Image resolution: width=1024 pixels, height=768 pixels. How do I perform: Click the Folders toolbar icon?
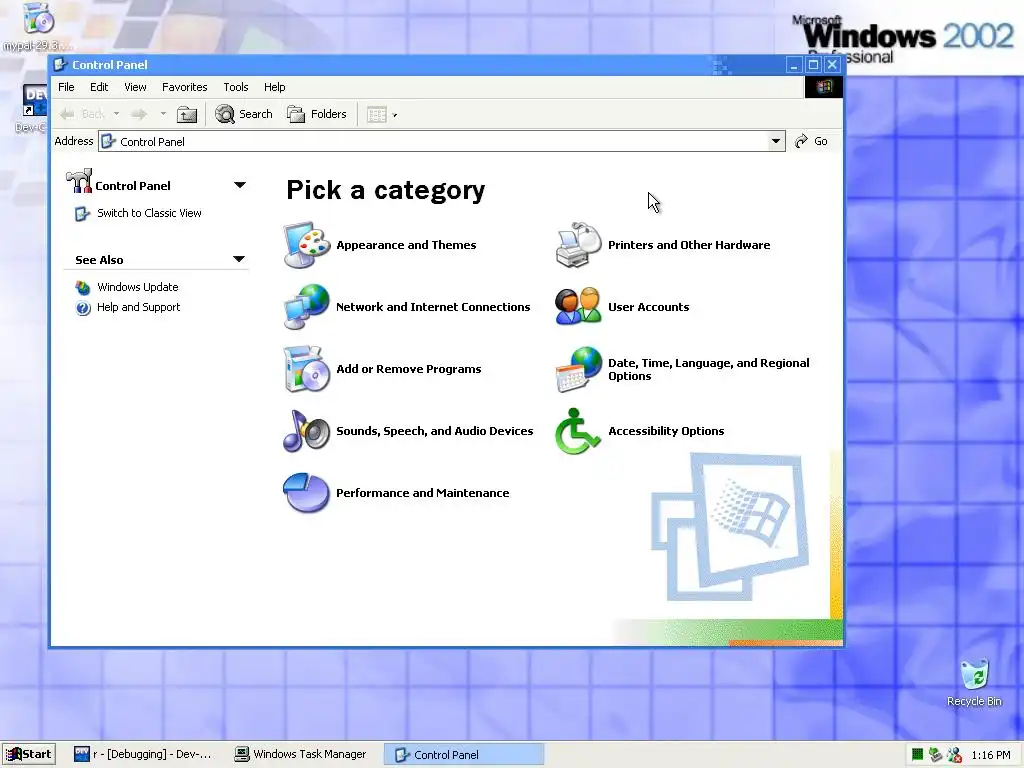pyautogui.click(x=296, y=114)
